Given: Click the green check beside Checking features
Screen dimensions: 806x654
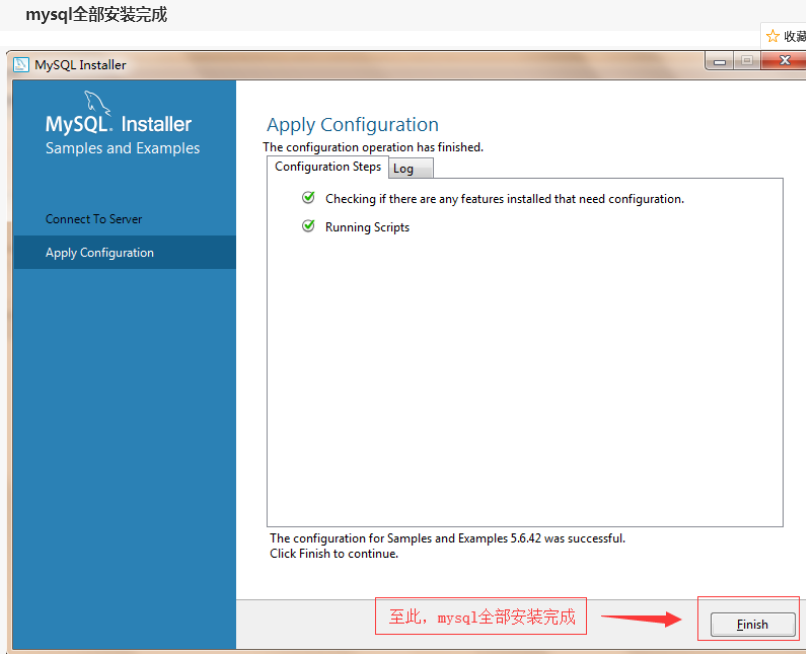Looking at the screenshot, I should [x=308, y=197].
